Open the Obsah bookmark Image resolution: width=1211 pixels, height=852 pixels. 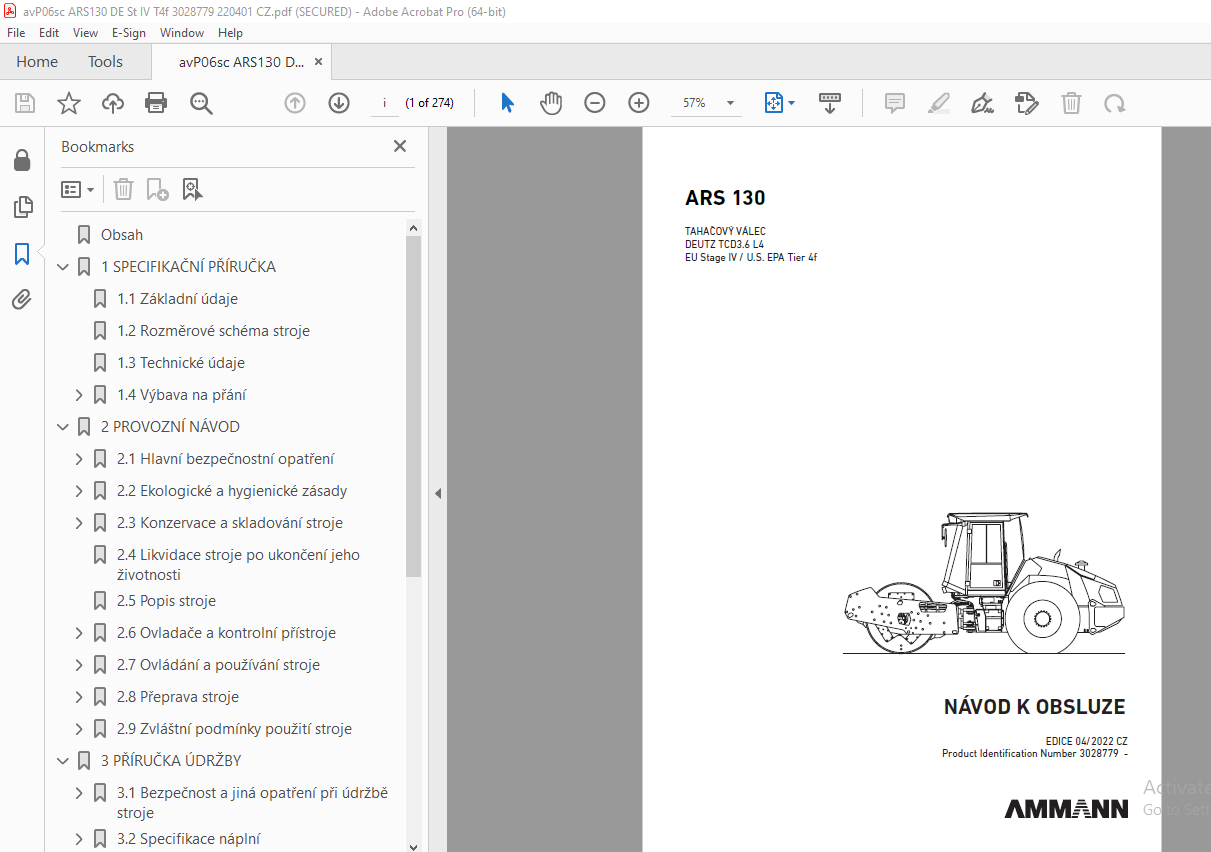[x=122, y=235]
